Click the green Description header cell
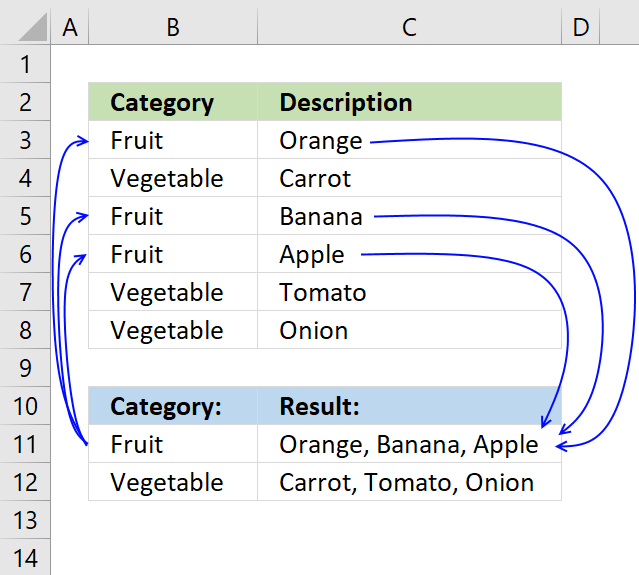639x575 pixels. pyautogui.click(x=409, y=102)
